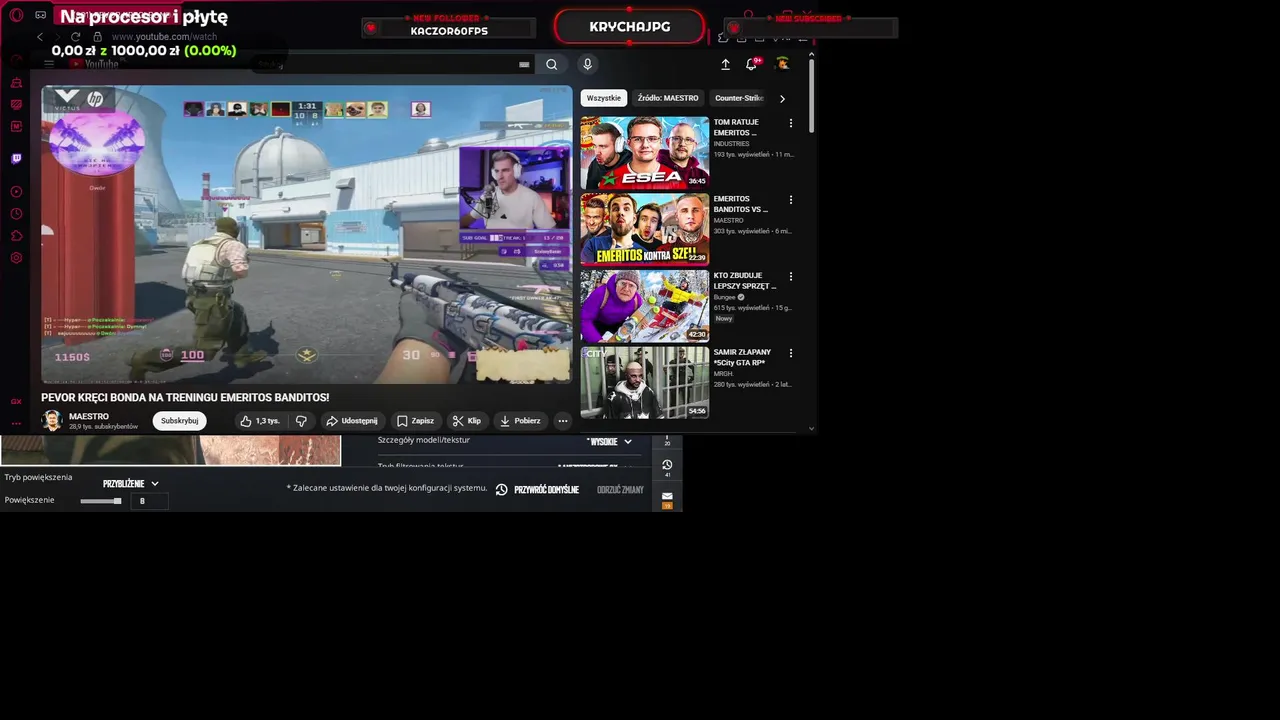This screenshot has height=720, width=1280.
Task: Open the Twitch sidebar panel
Action: click(16, 158)
